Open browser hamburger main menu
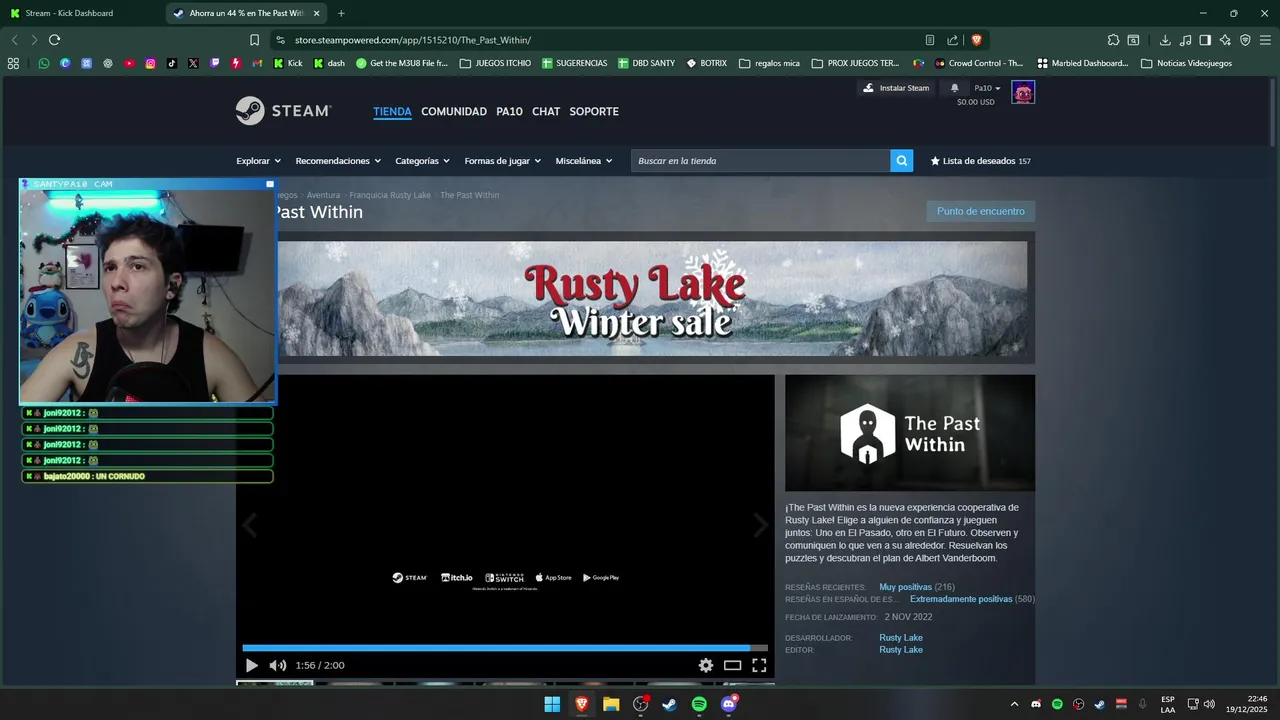This screenshot has height=720, width=1280. [1265, 40]
